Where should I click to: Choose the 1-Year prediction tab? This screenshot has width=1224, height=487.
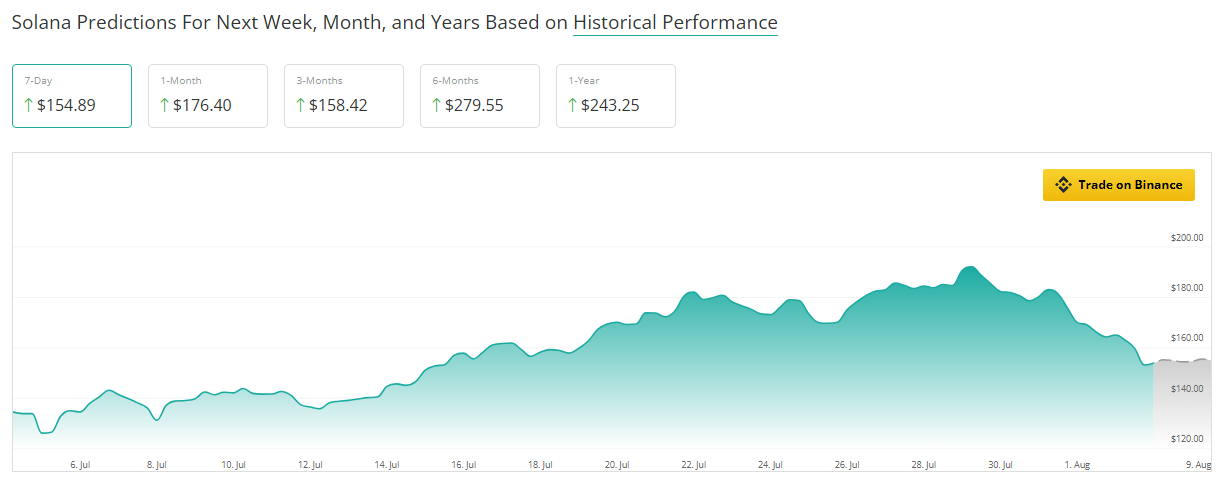[x=616, y=96]
